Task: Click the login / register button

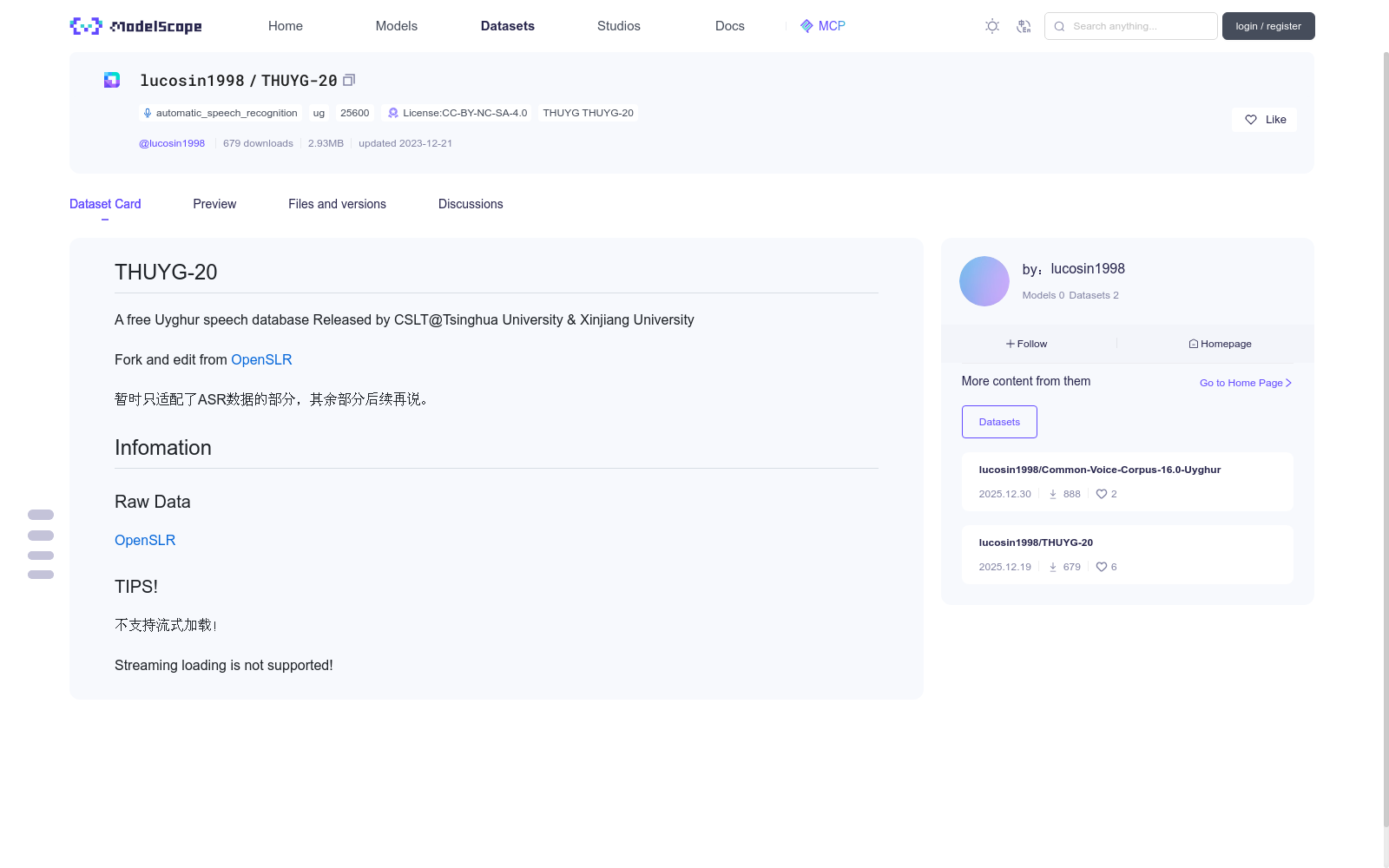Action: coord(1268,26)
